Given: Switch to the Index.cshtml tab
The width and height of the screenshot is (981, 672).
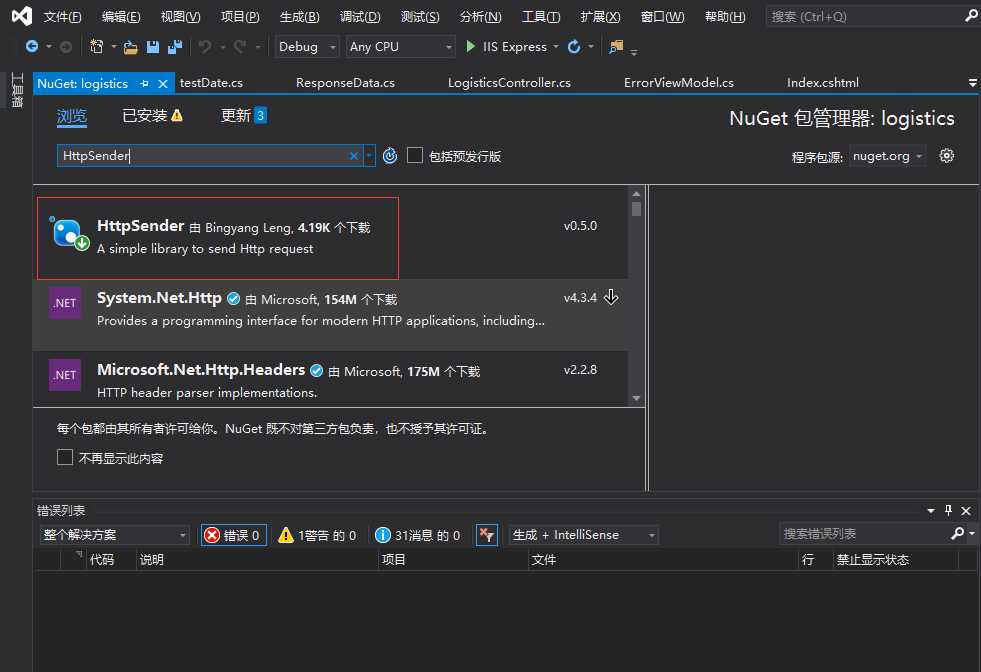Looking at the screenshot, I should pos(823,83).
